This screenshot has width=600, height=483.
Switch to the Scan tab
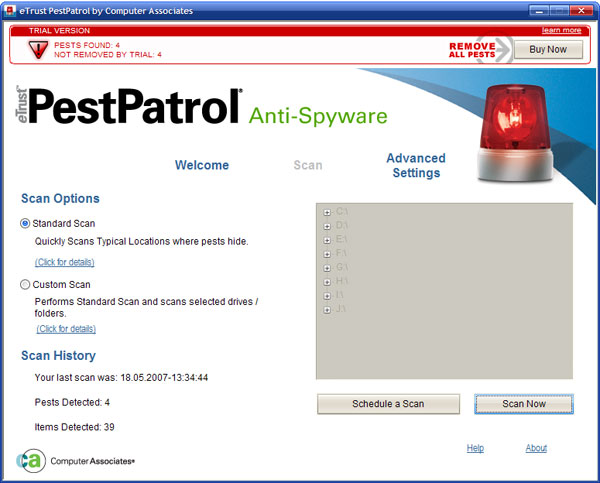(x=308, y=165)
